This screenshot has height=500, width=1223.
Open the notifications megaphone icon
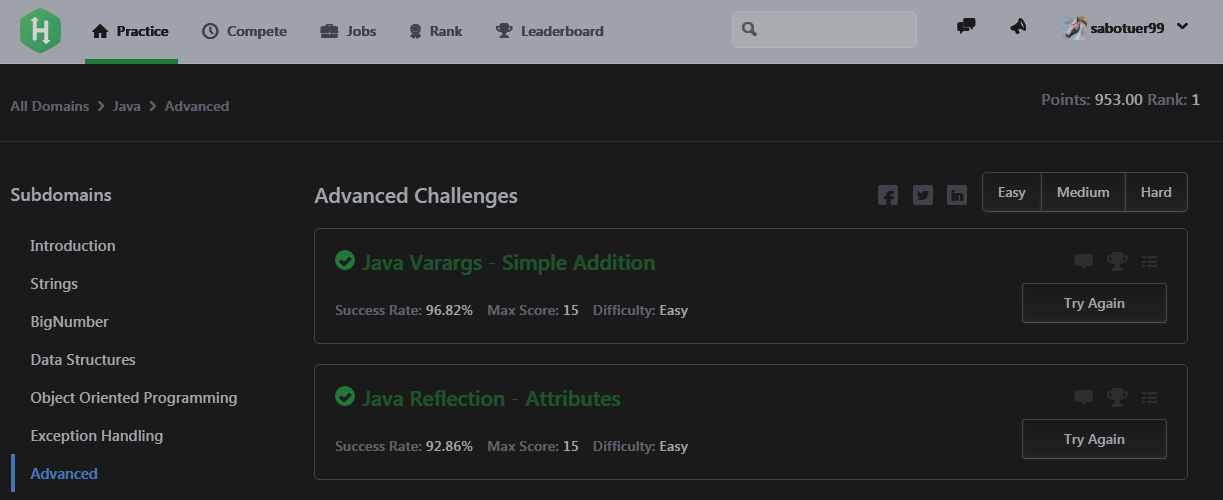click(x=1018, y=27)
